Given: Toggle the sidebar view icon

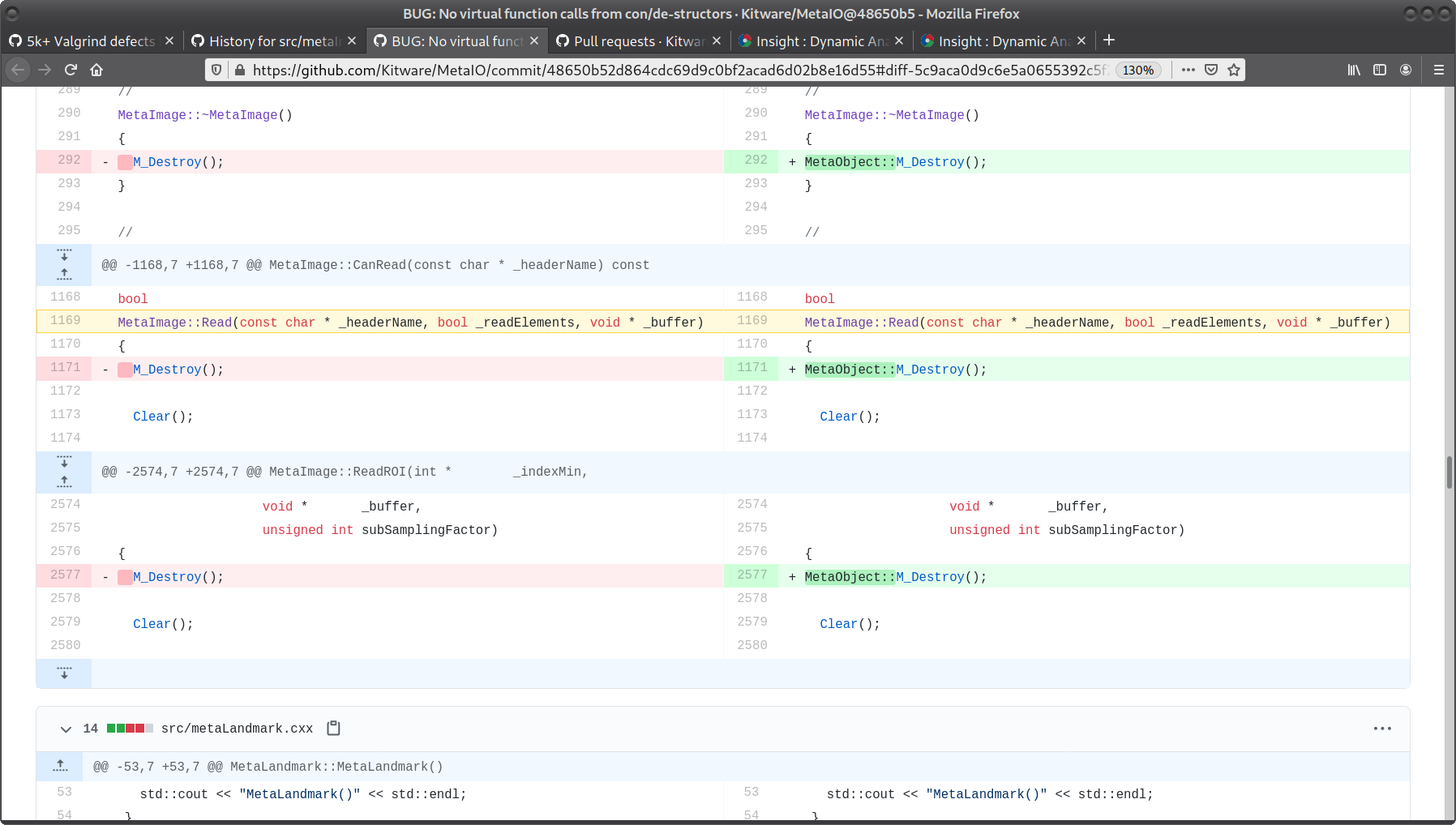Looking at the screenshot, I should coord(1380,70).
